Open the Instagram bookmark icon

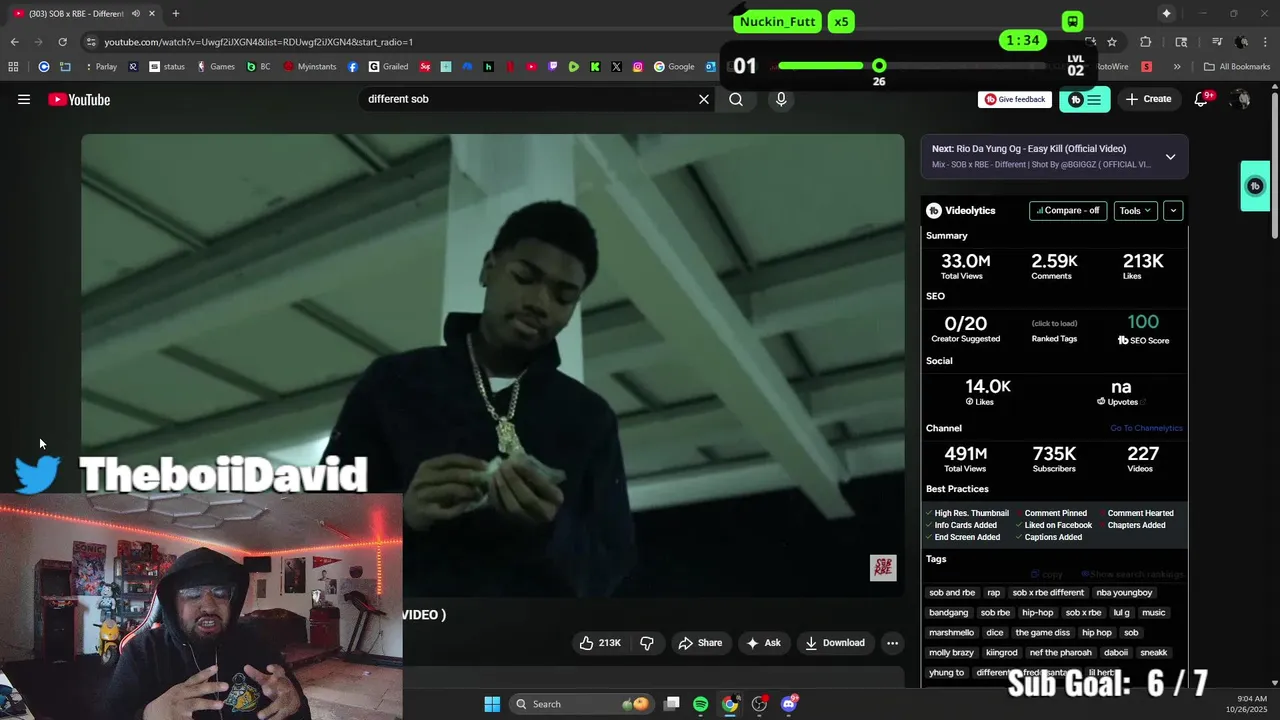click(x=637, y=67)
